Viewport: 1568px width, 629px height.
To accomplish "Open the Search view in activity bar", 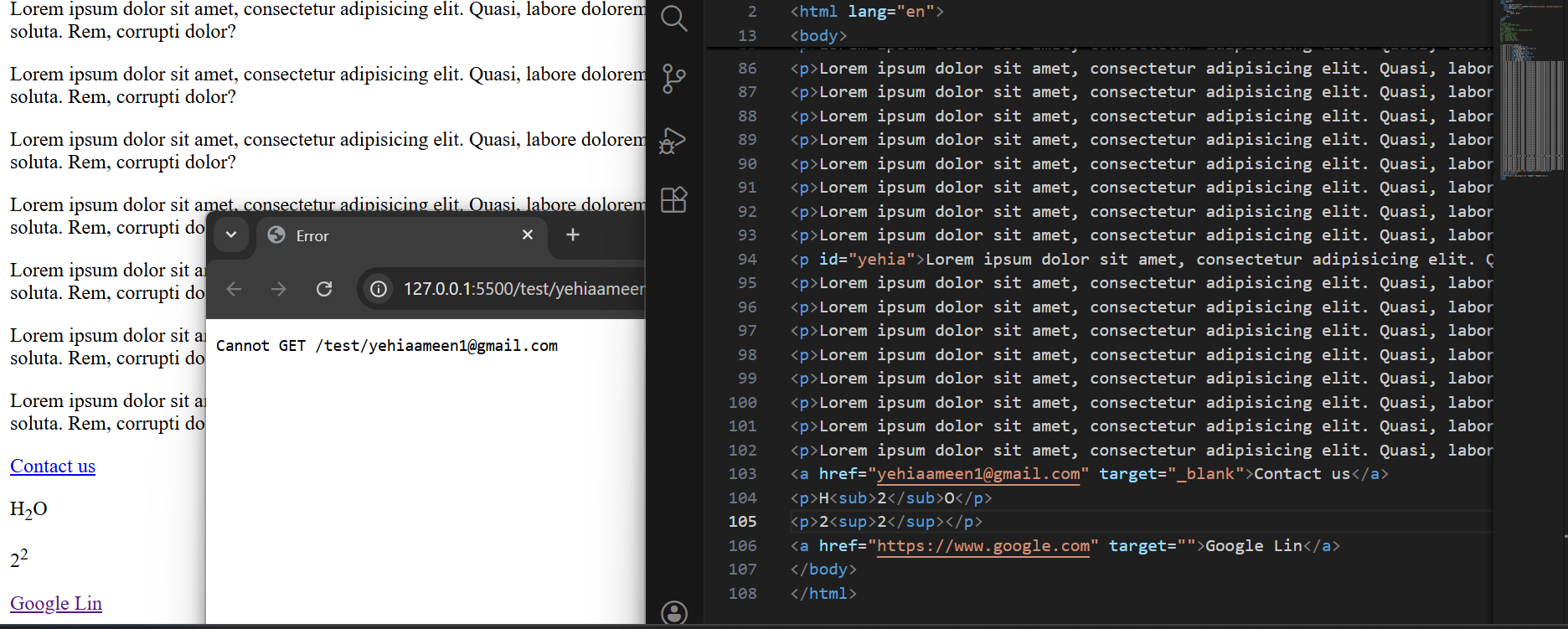I will [674, 18].
